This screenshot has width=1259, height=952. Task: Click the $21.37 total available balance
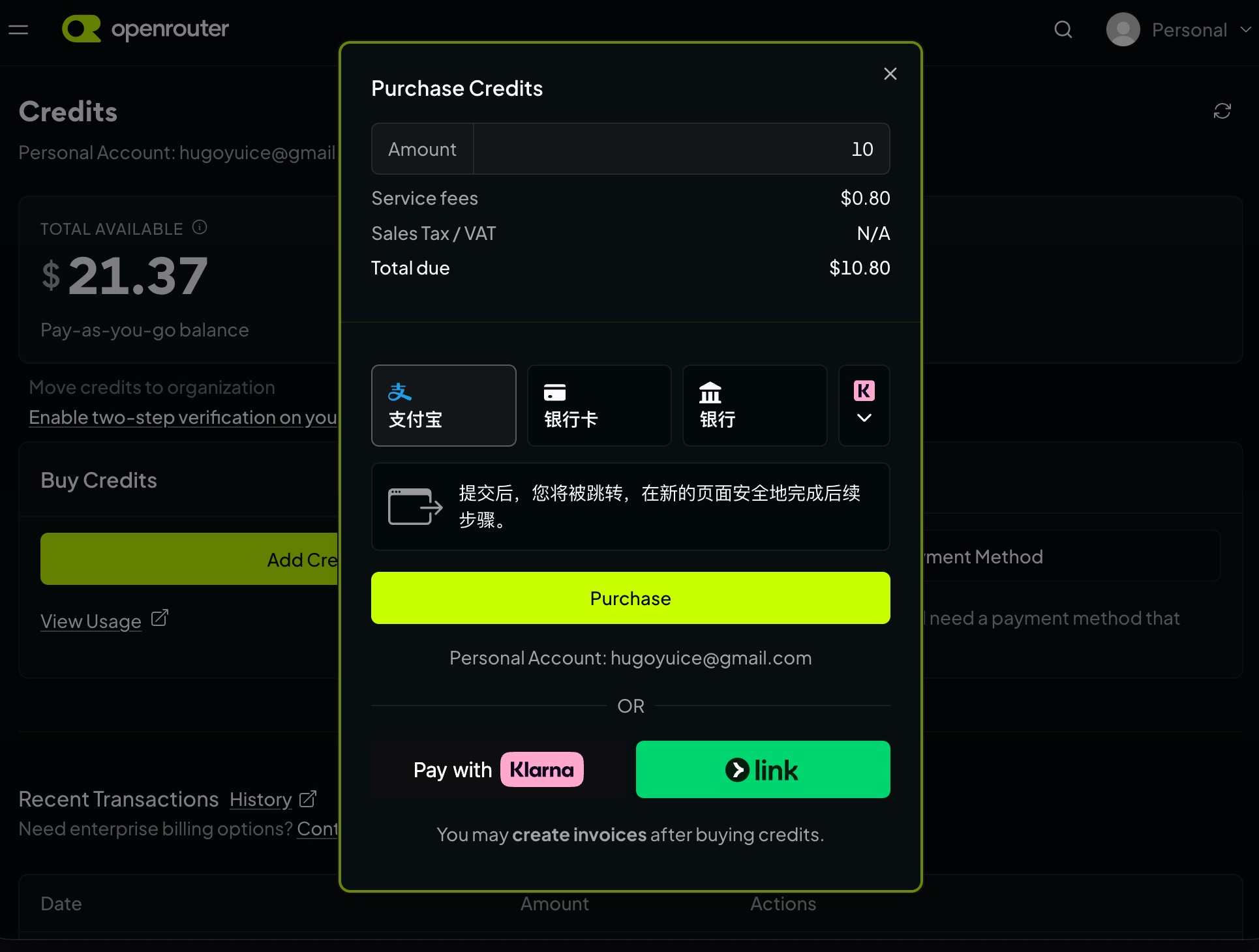(125, 276)
